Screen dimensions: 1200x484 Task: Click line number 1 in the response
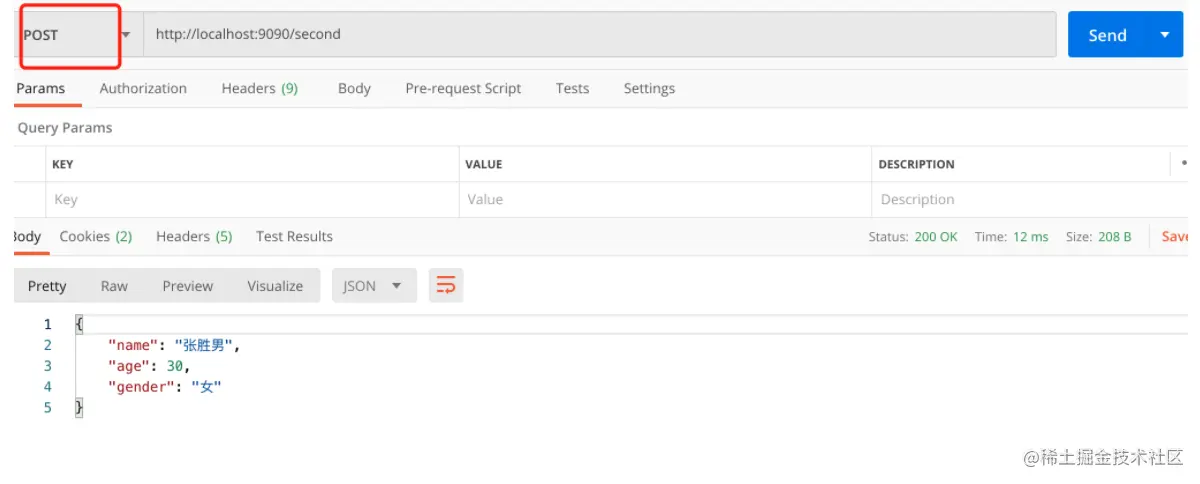(x=47, y=325)
